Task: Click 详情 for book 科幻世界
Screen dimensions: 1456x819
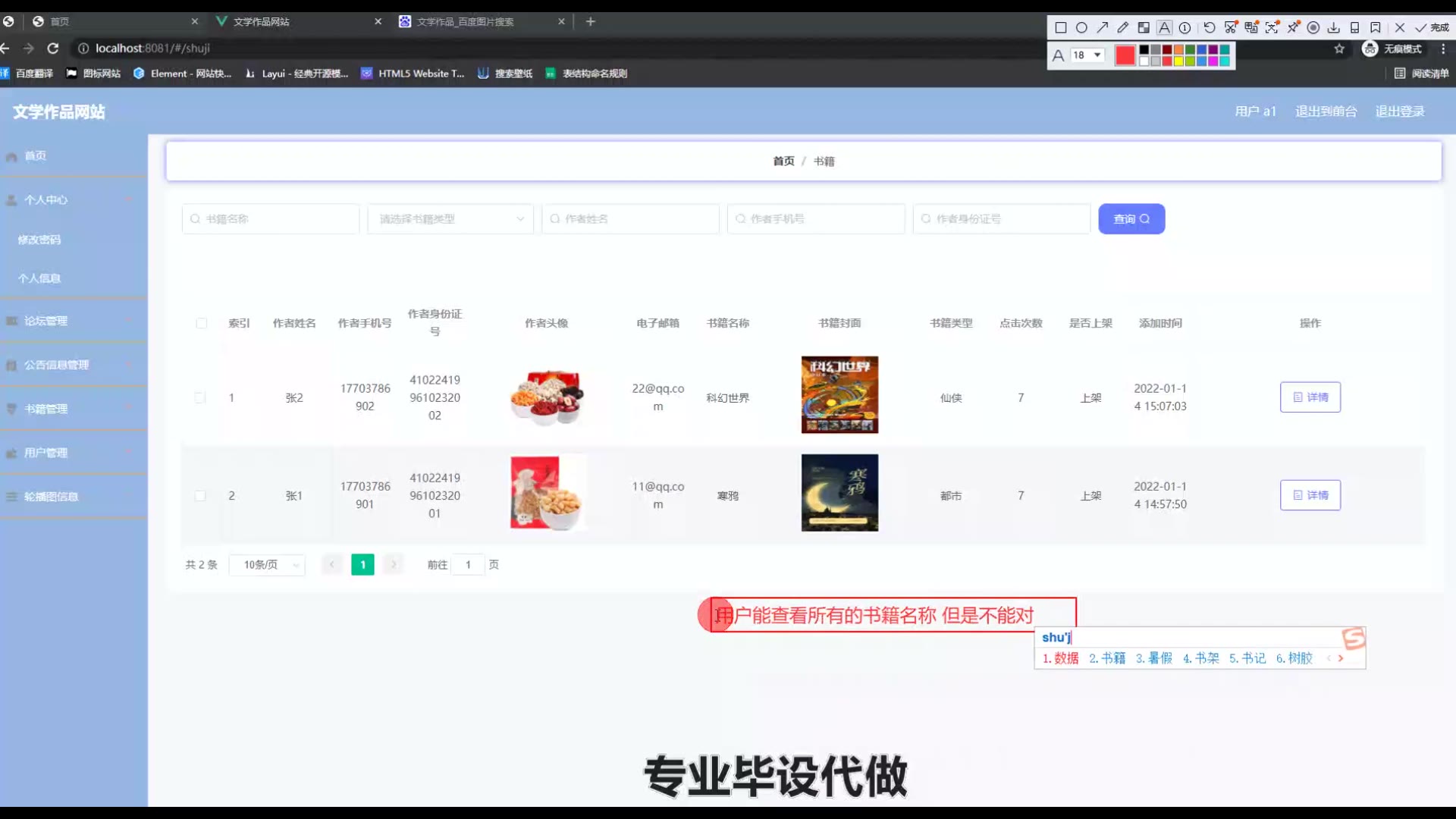Action: point(1310,397)
